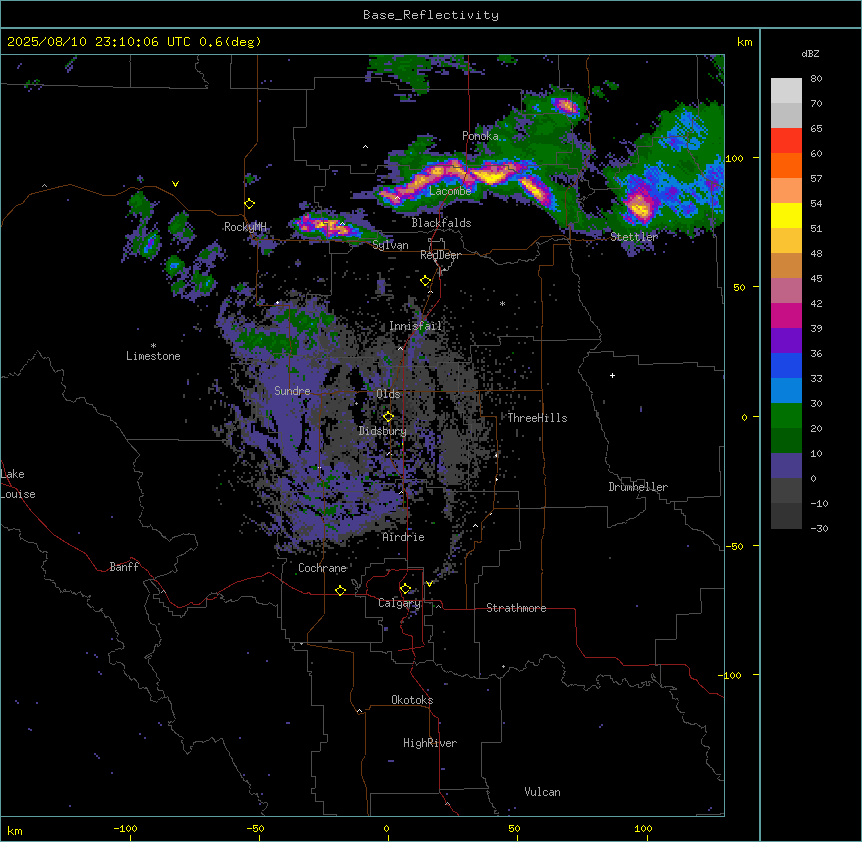Click the Base_Reflectivity title text
Viewport: 862px width, 842px height.
(x=431, y=15)
